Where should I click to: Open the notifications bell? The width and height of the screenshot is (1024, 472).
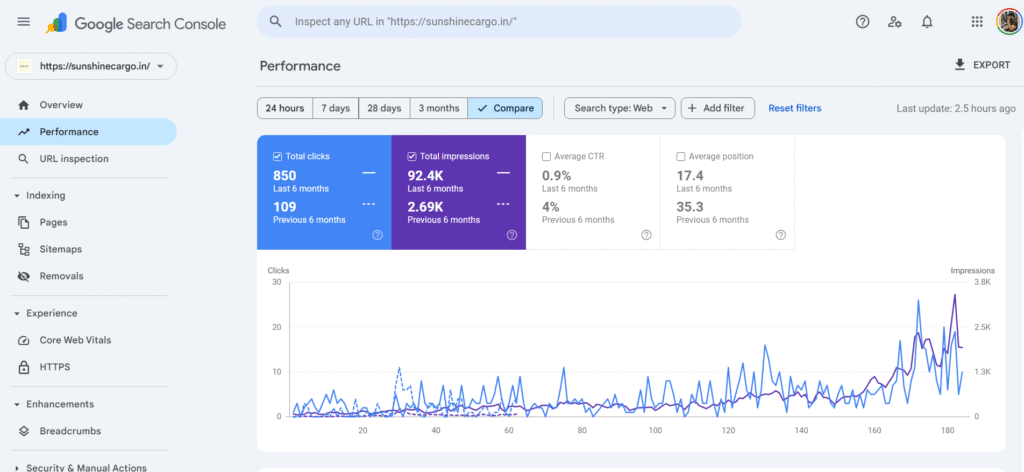(927, 22)
